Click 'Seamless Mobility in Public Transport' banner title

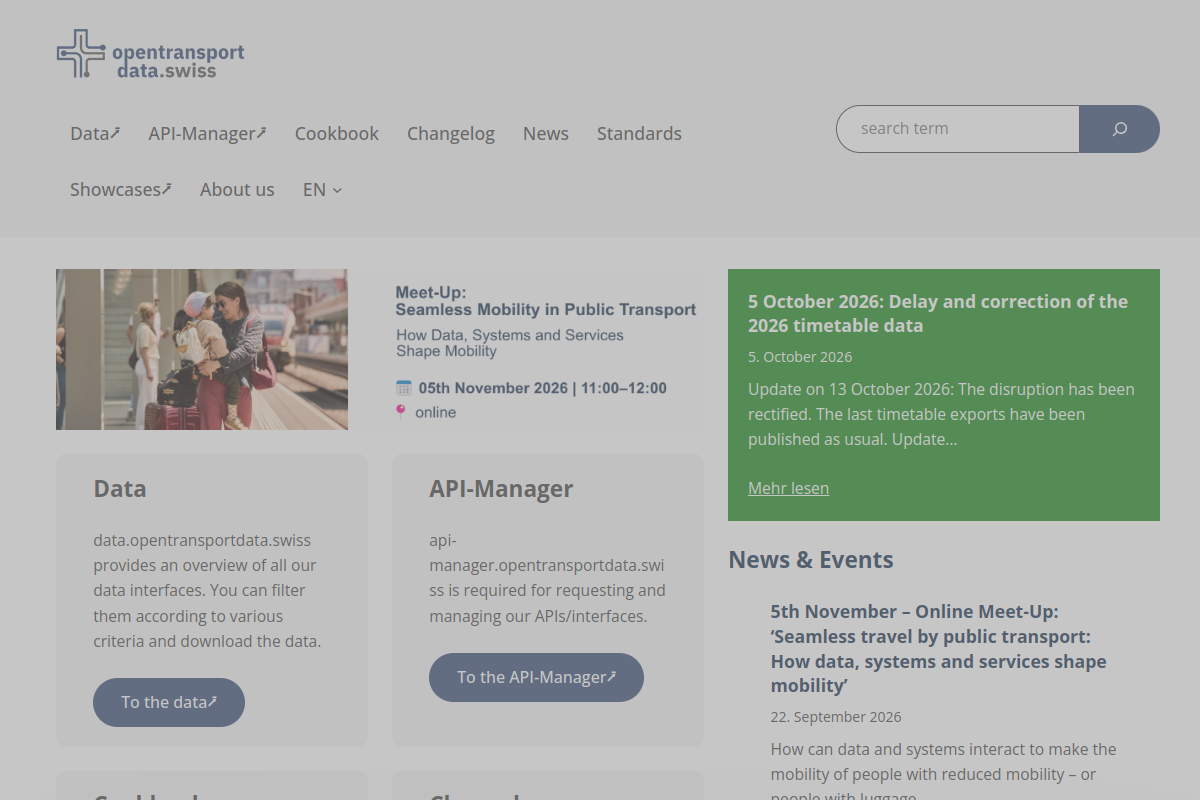click(546, 310)
